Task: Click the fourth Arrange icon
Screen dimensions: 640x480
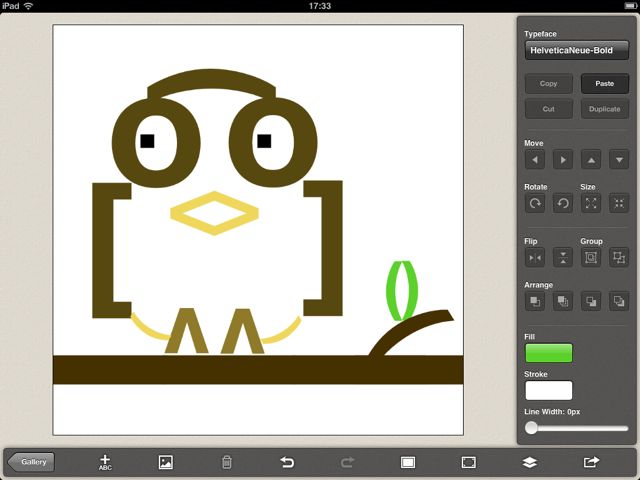Action: click(x=619, y=301)
